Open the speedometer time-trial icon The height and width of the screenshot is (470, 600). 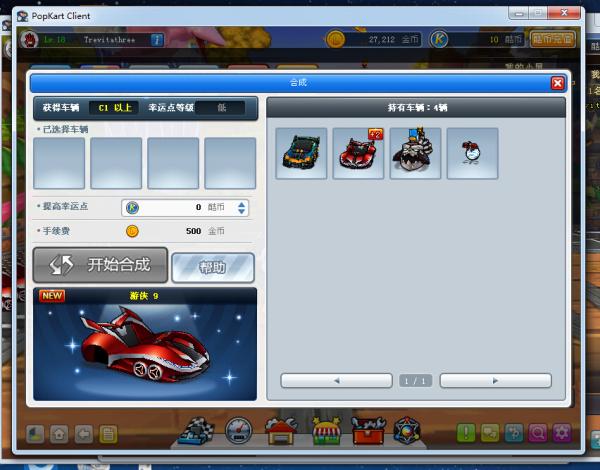[x=238, y=431]
